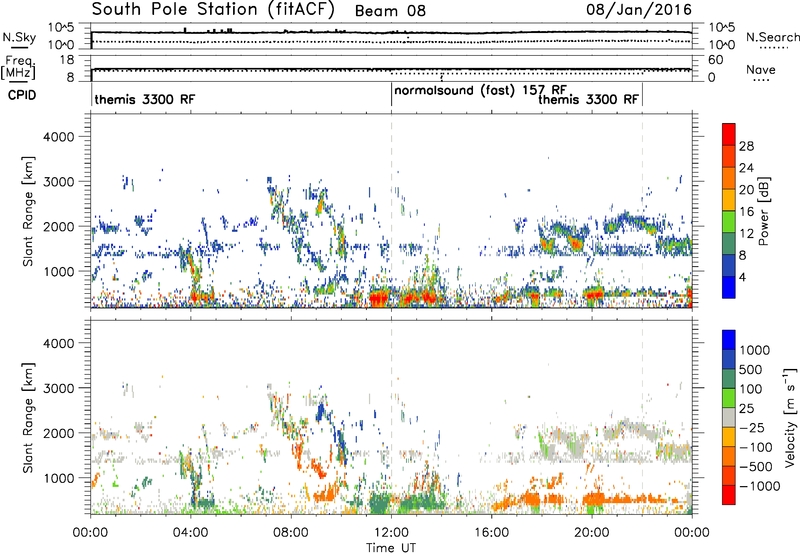Pick the red top segment of Power color bar
800x554 pixels.
coord(729,134)
